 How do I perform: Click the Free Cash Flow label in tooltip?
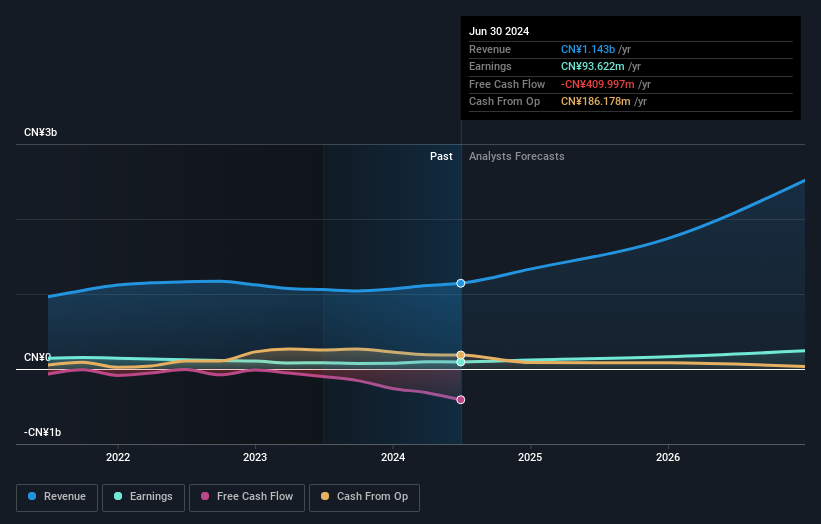point(507,84)
